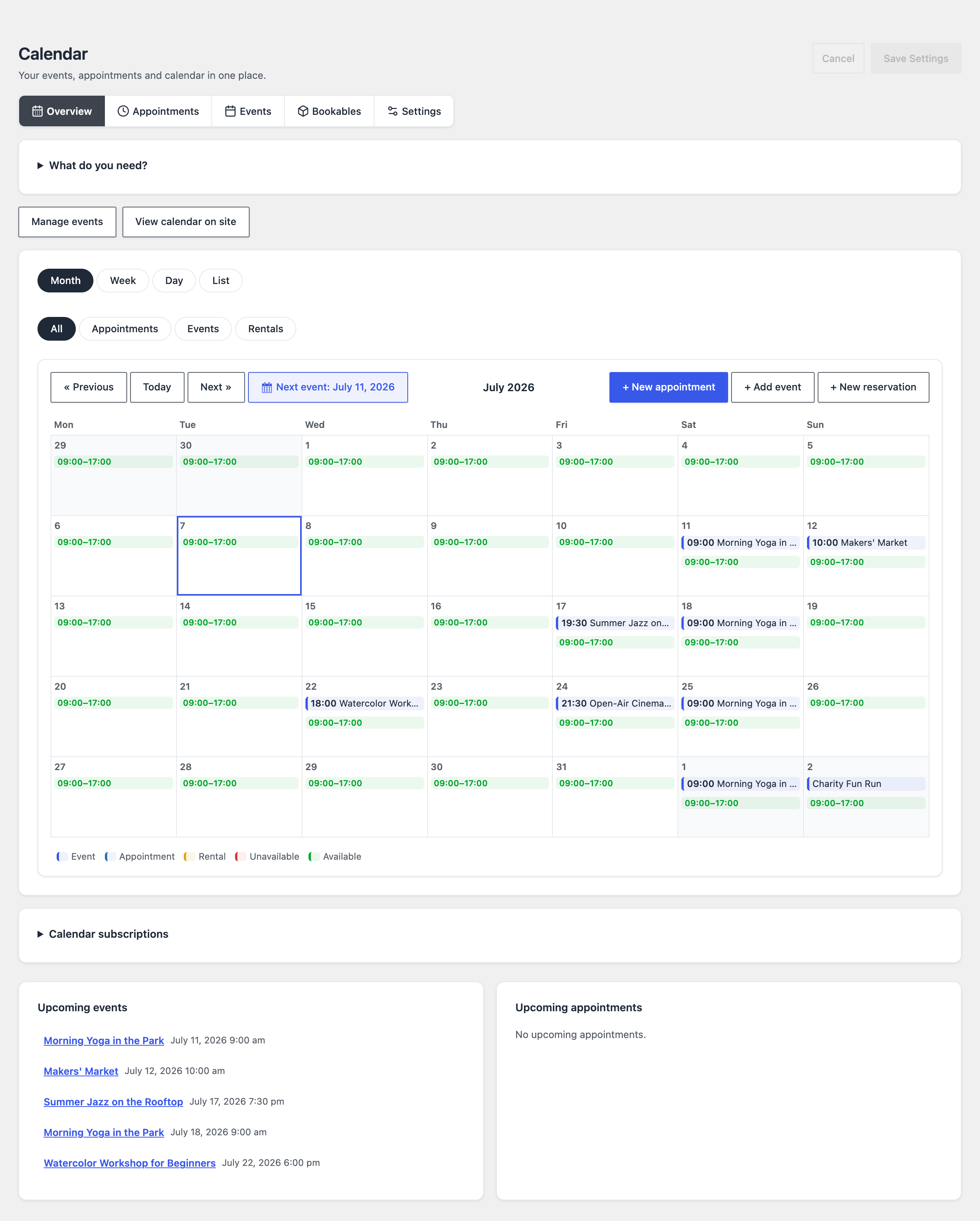Go to Previous month

click(89, 387)
